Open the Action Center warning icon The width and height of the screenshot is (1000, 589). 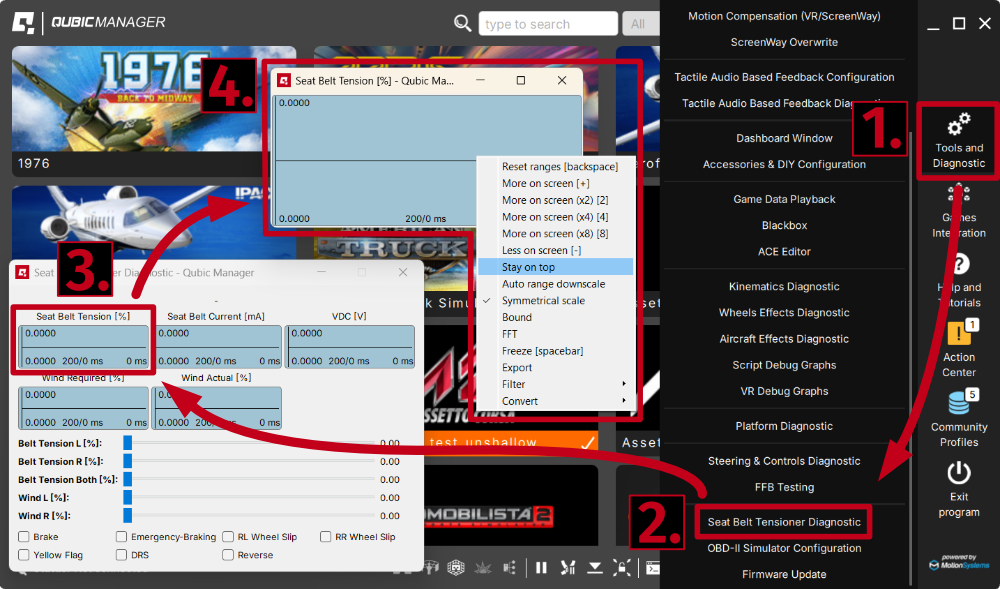pyautogui.click(x=958, y=334)
